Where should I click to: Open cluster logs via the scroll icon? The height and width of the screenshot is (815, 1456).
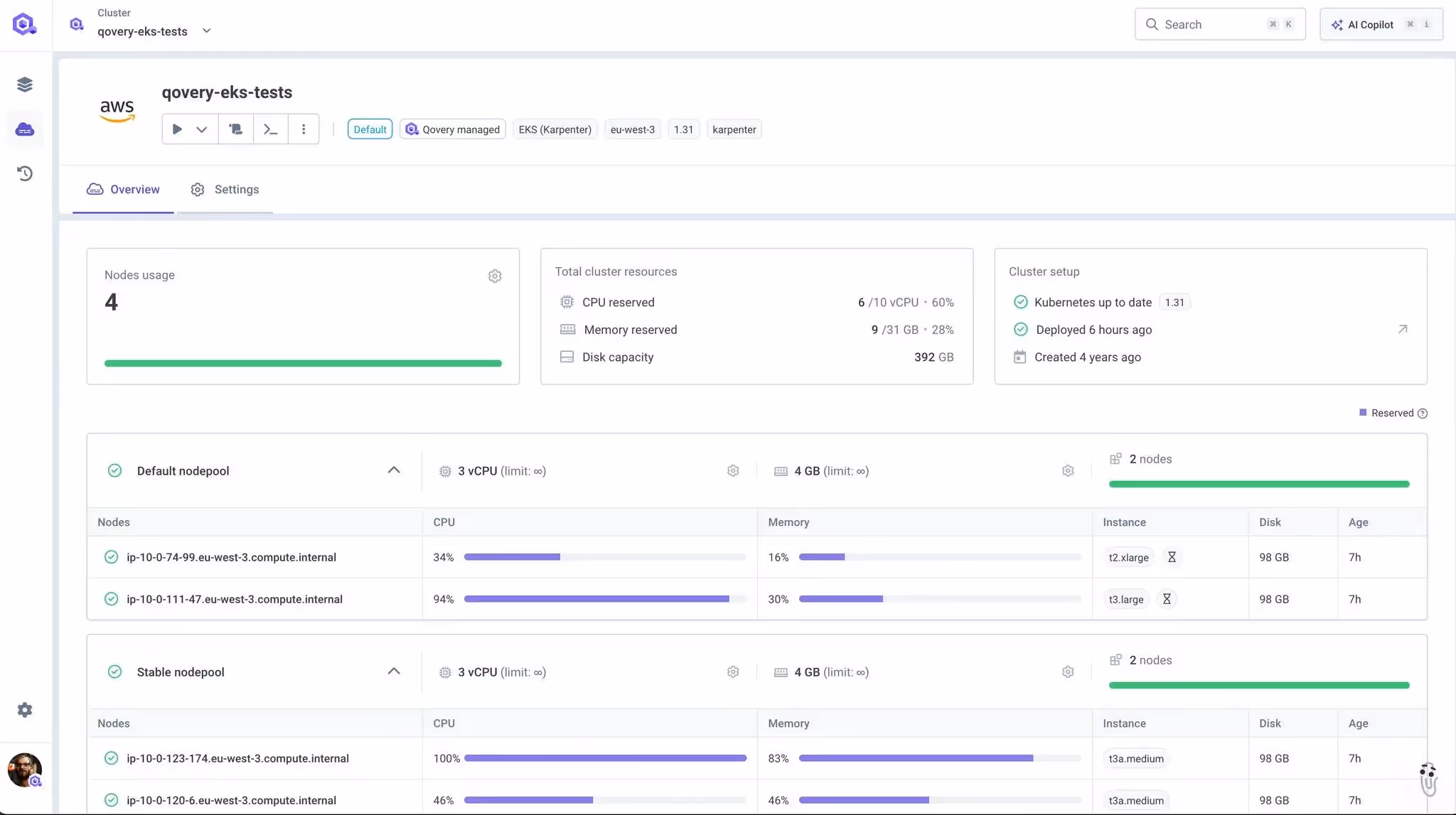pos(235,129)
